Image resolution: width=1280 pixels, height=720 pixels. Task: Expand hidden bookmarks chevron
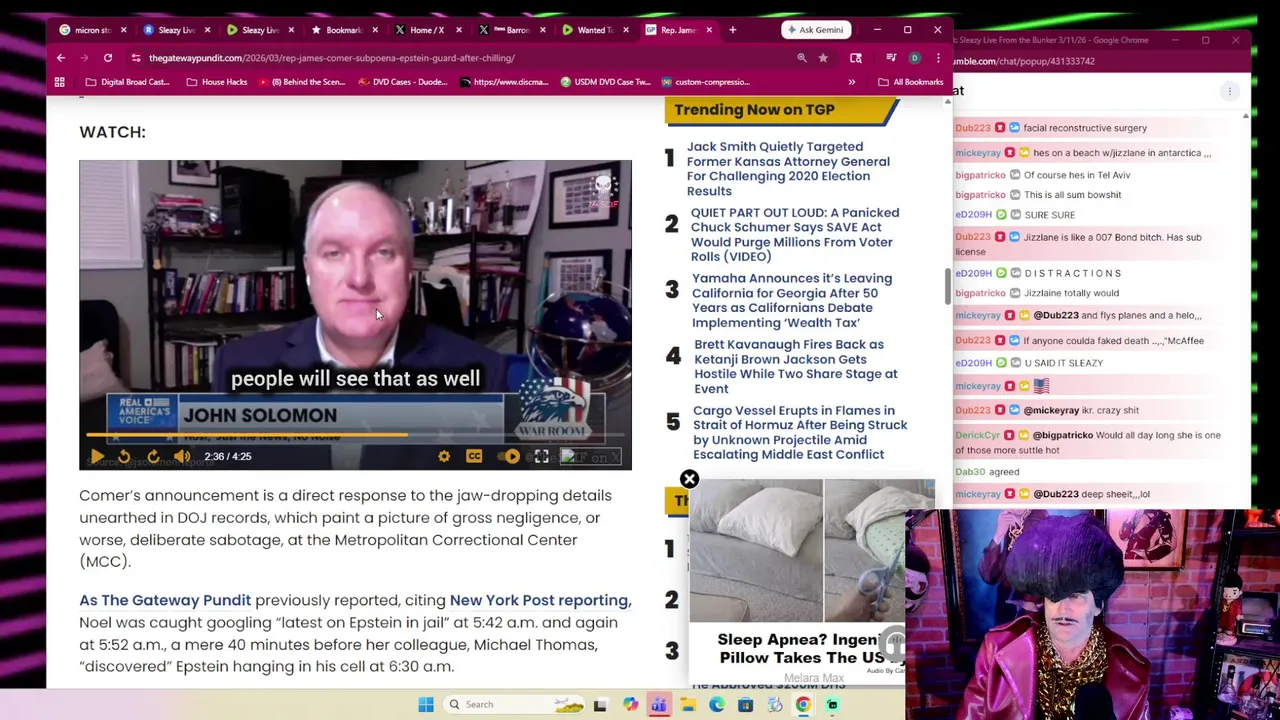pos(852,82)
